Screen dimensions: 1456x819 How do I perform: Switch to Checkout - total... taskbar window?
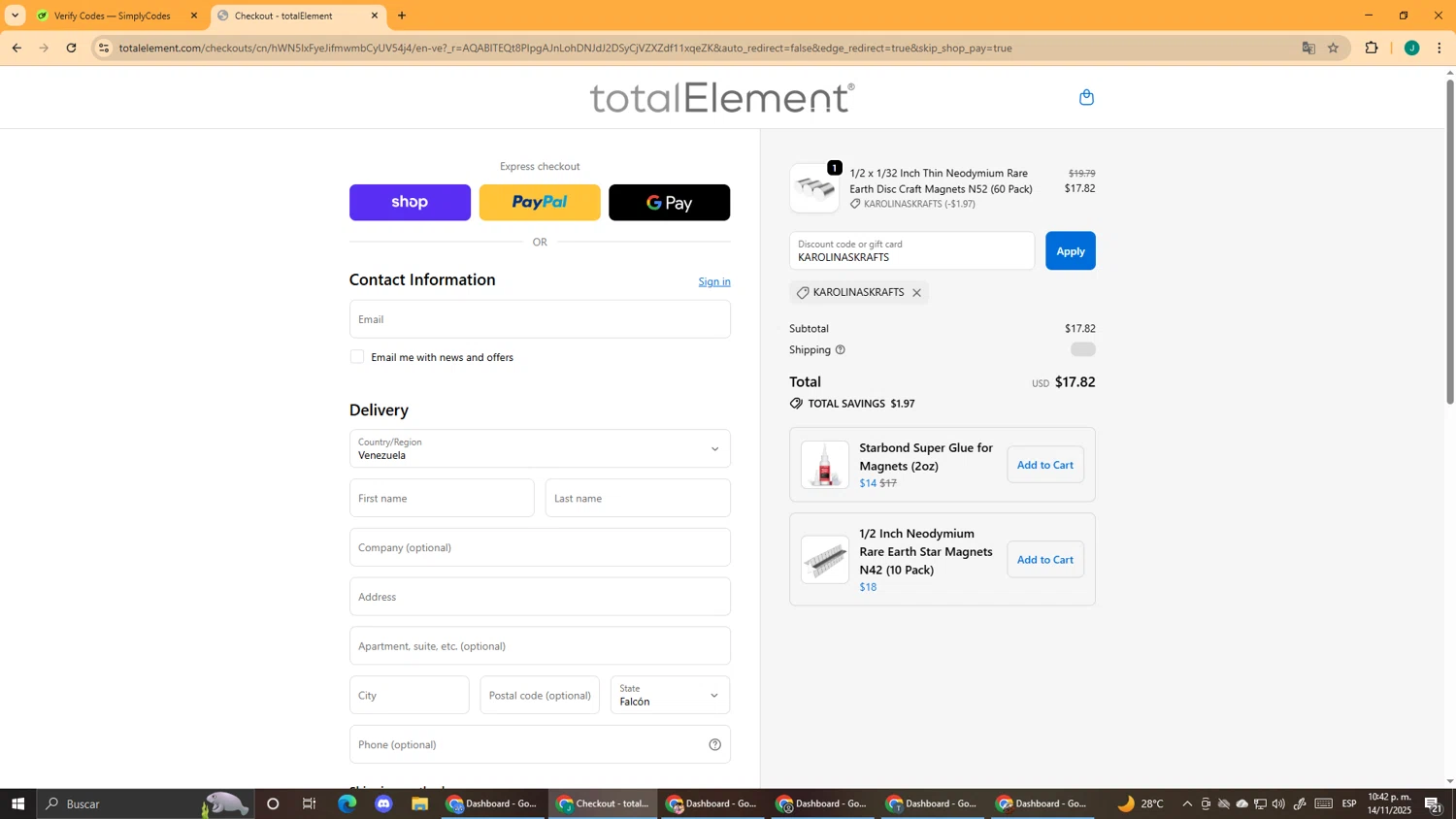coord(603,803)
